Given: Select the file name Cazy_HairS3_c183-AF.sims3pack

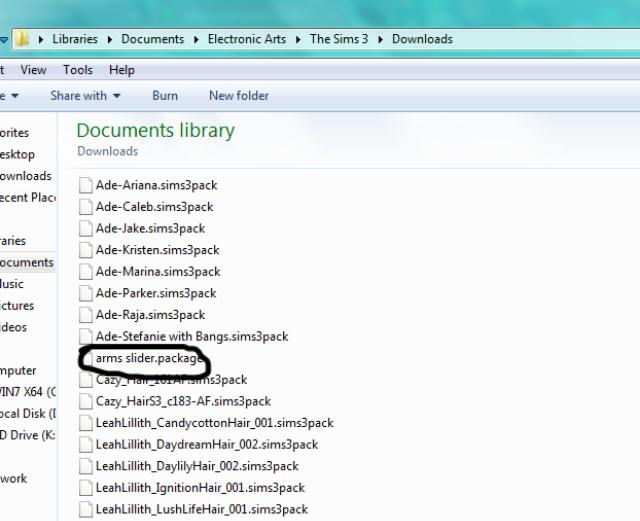Looking at the screenshot, I should (183, 401).
